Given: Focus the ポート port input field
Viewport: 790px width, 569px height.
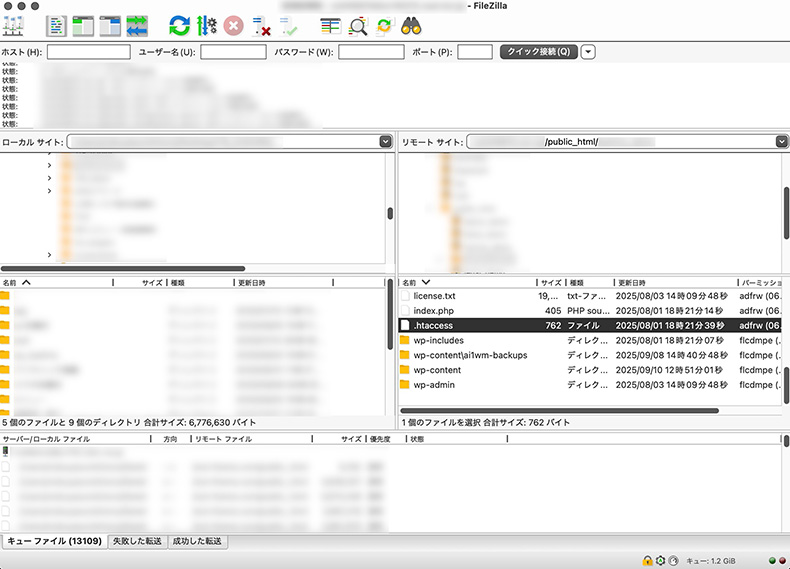Looking at the screenshot, I should pyautogui.click(x=475, y=52).
